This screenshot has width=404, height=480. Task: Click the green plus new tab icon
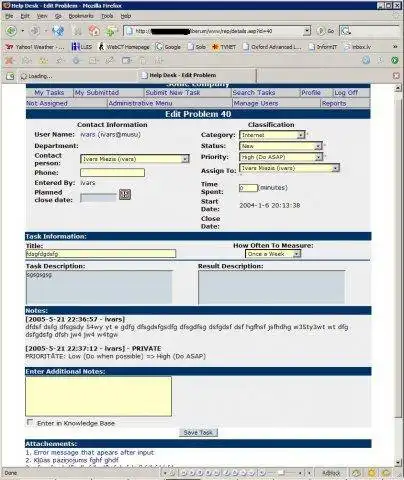tap(111, 31)
